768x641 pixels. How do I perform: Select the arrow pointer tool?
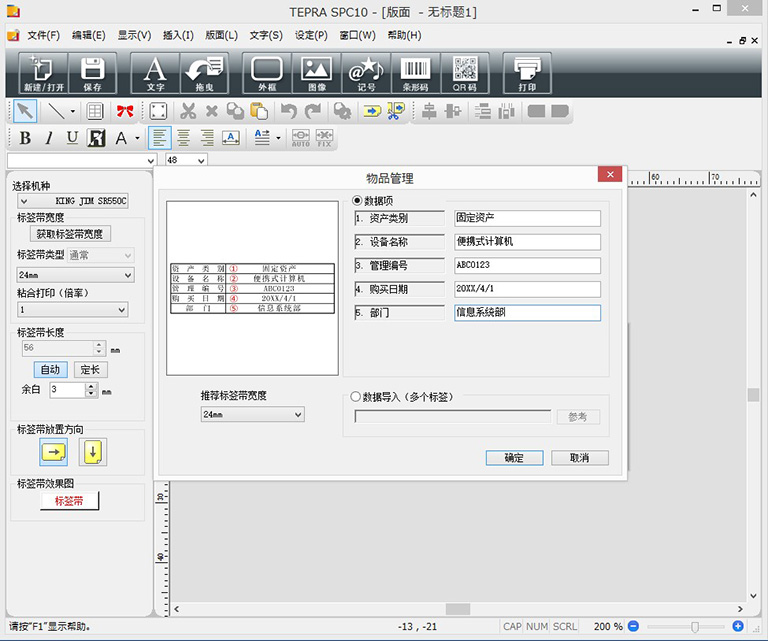pos(24,111)
